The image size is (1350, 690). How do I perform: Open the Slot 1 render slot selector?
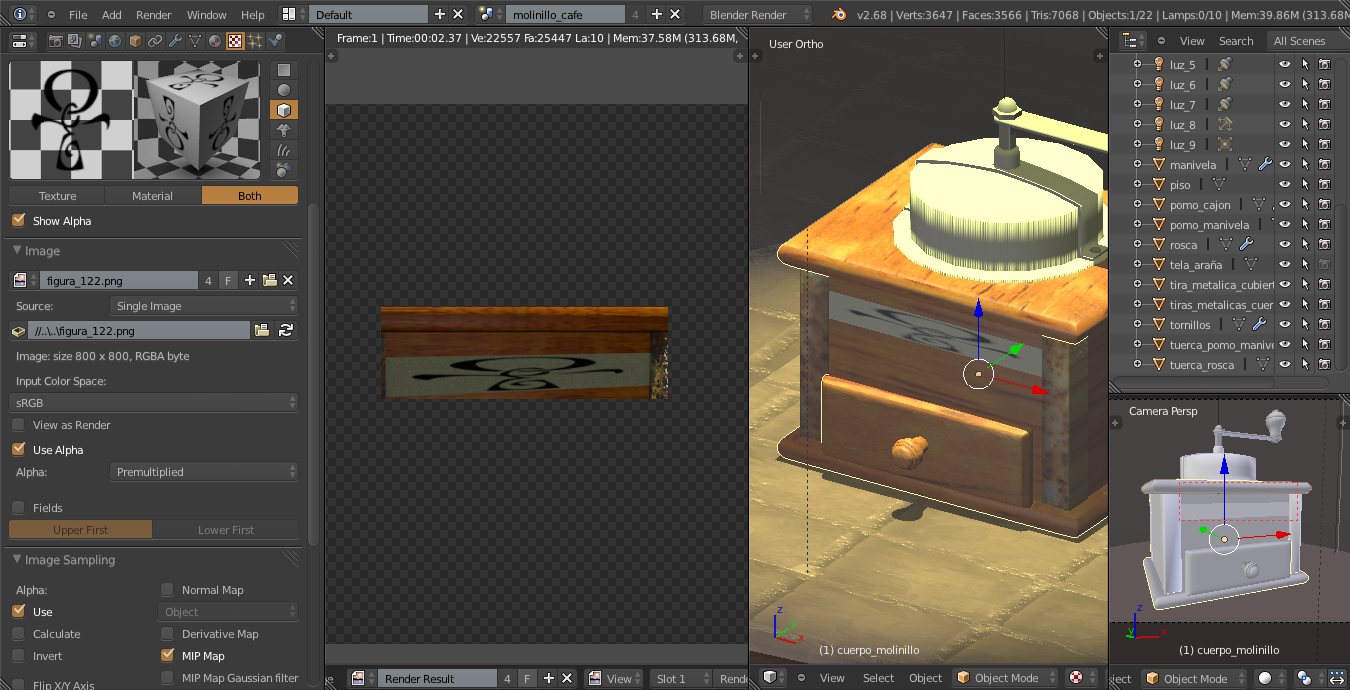coord(680,679)
